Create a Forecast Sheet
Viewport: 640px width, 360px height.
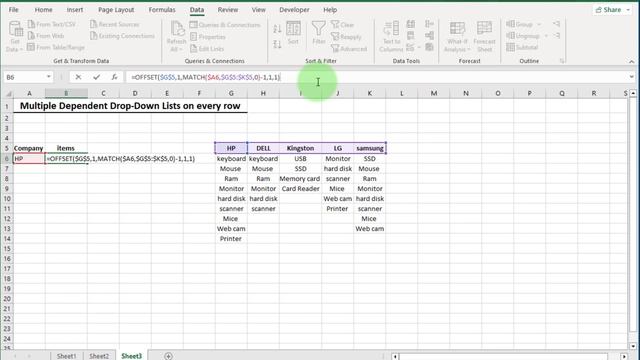pos(484,37)
